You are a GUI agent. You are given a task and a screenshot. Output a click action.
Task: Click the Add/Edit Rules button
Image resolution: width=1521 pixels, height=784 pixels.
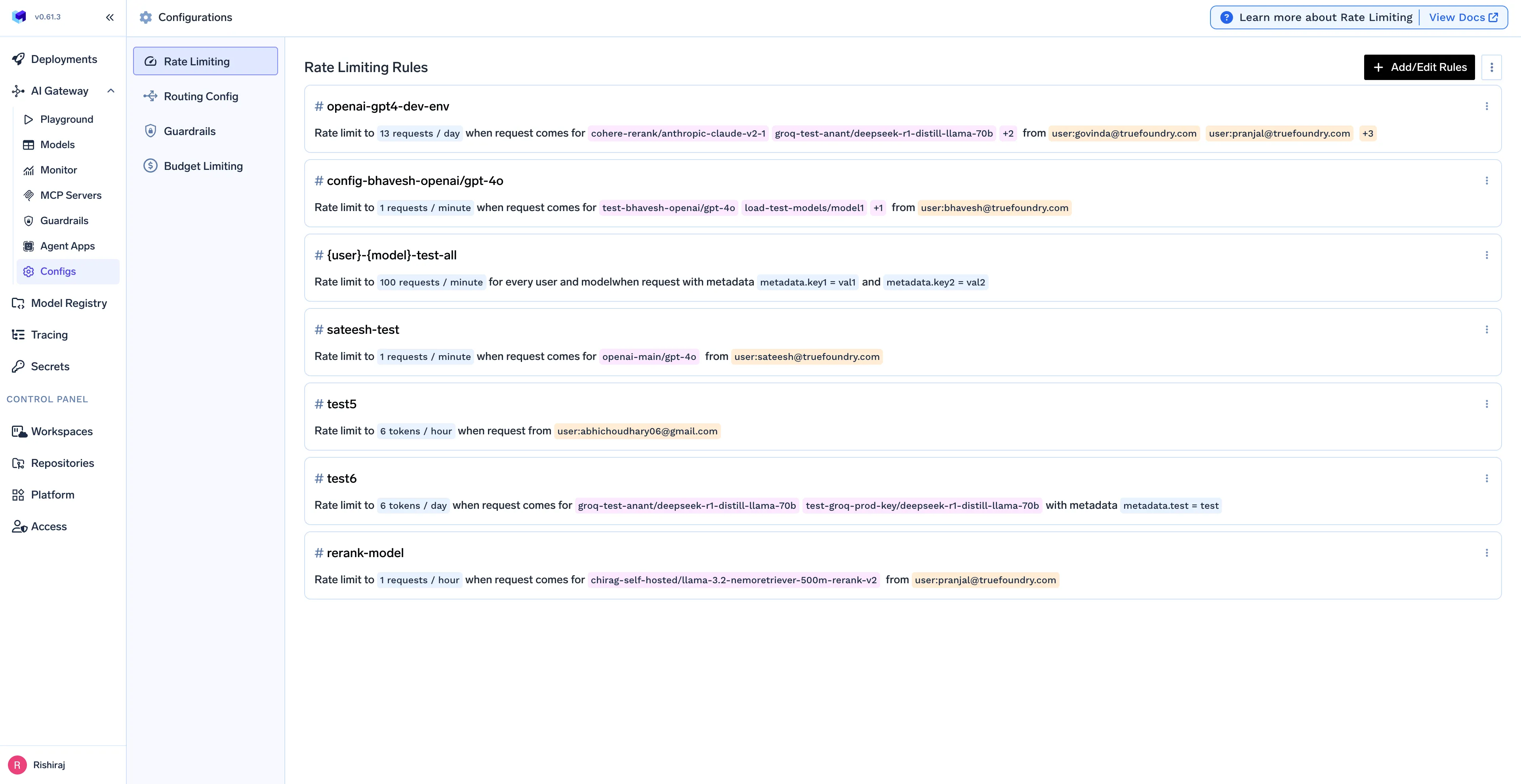(x=1419, y=67)
